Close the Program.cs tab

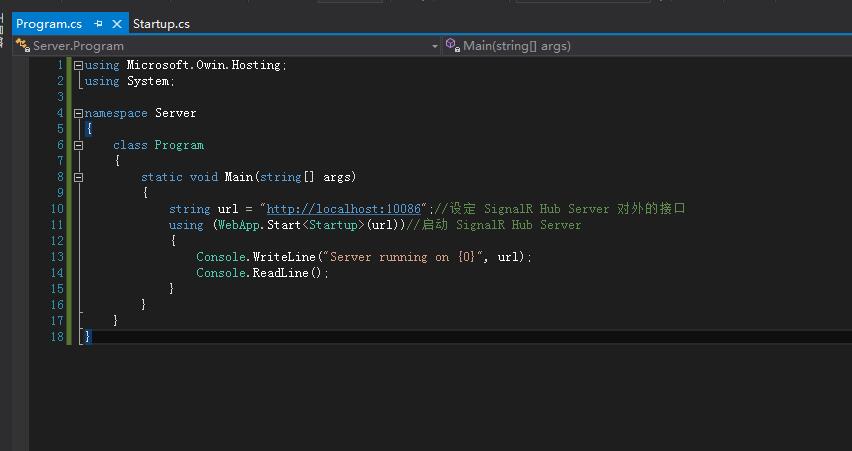[x=118, y=24]
